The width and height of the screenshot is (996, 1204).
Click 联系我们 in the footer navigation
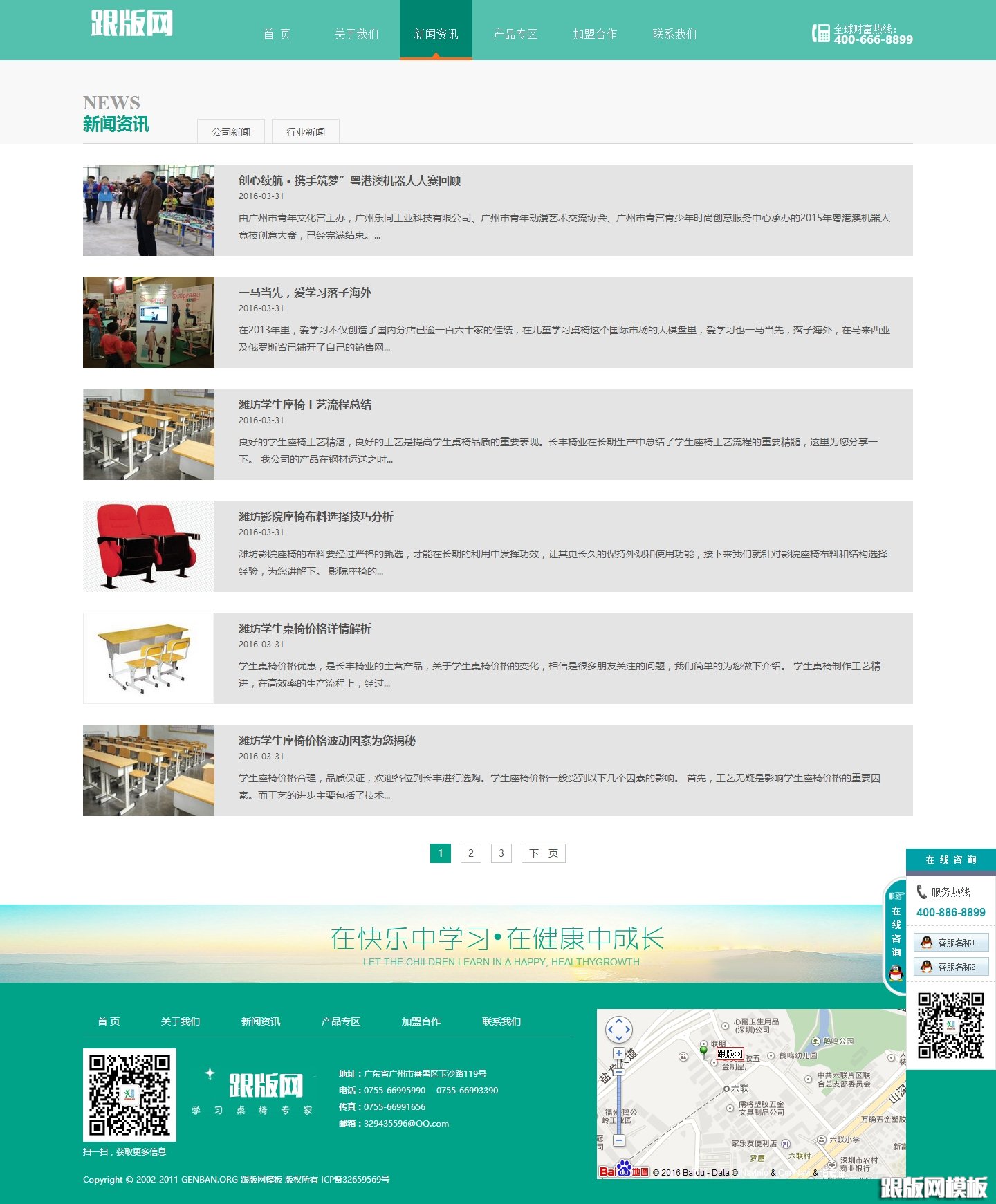501,1021
